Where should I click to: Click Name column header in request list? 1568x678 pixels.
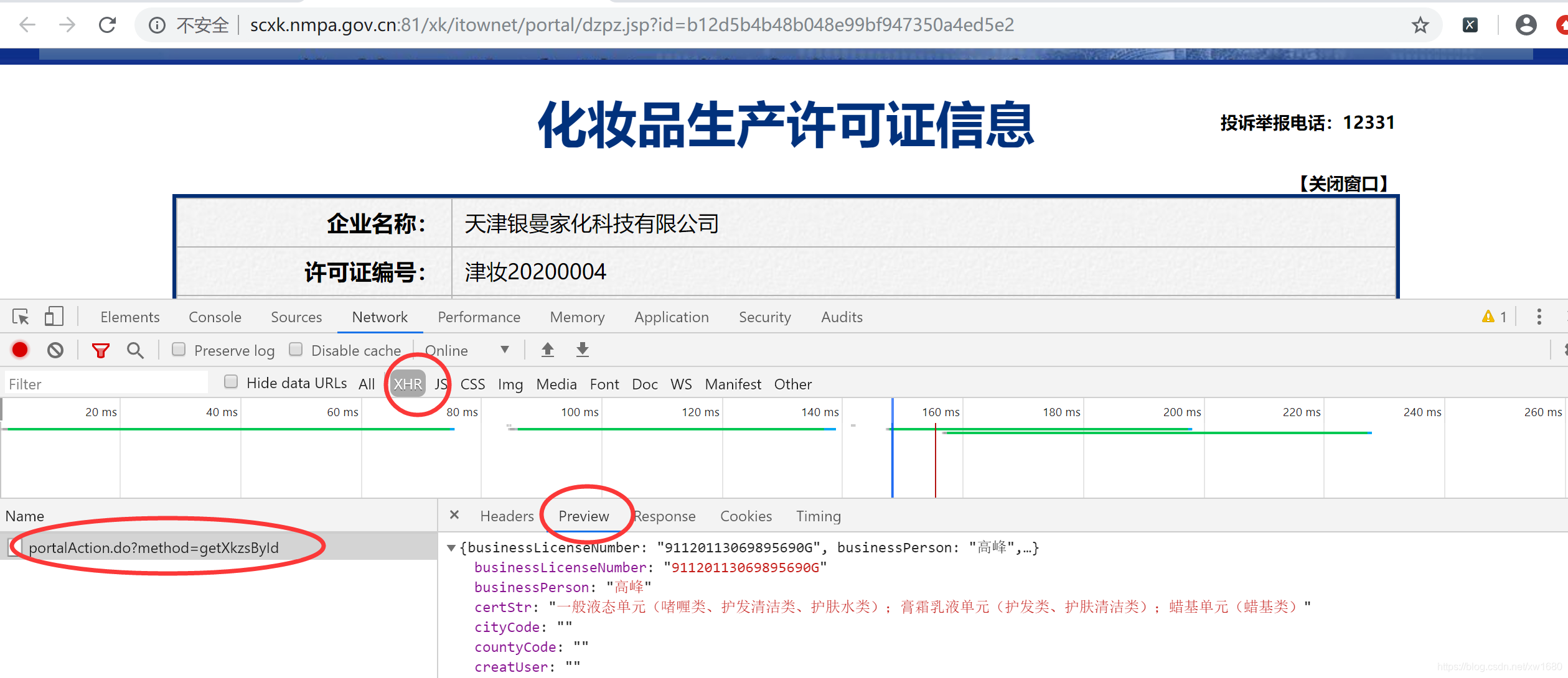[25, 516]
